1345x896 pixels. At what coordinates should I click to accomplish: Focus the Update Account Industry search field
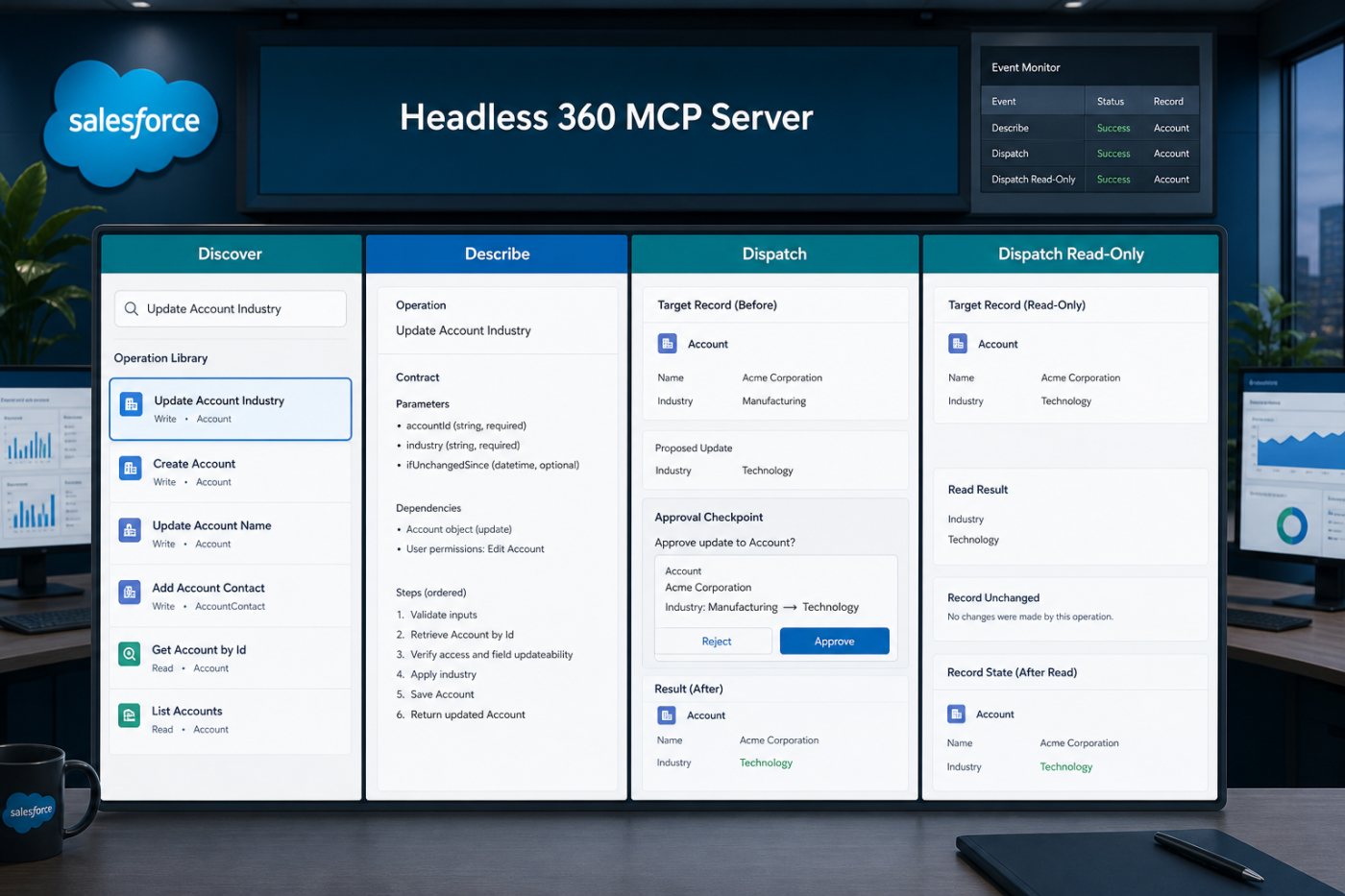click(231, 308)
